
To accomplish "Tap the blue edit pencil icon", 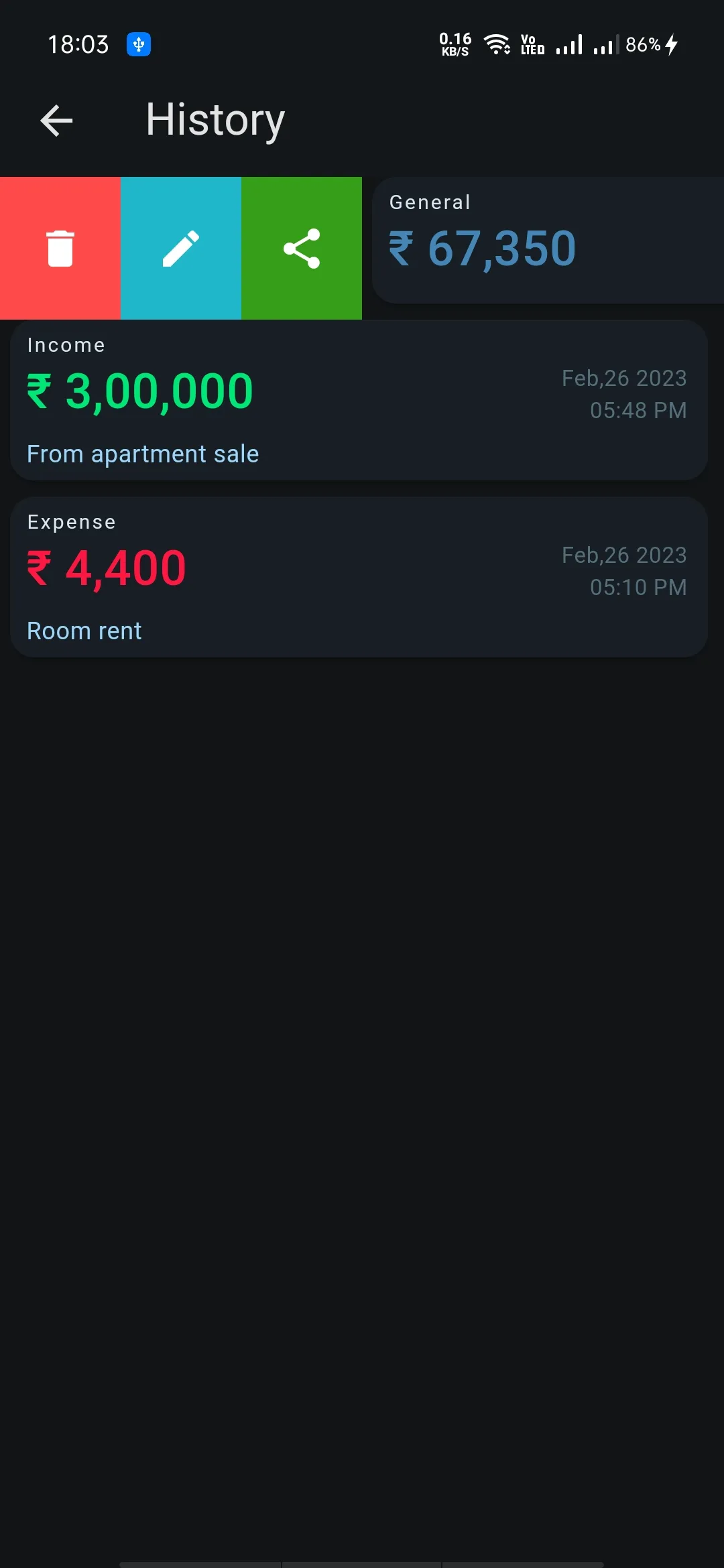I will tap(181, 249).
